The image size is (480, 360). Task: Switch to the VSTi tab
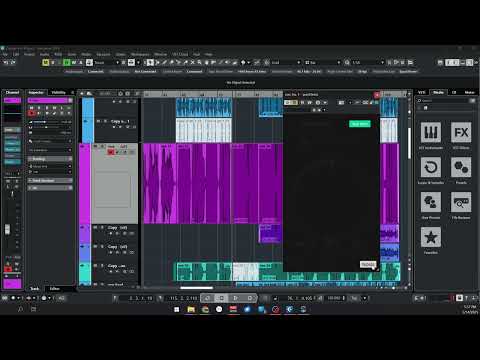click(422, 92)
